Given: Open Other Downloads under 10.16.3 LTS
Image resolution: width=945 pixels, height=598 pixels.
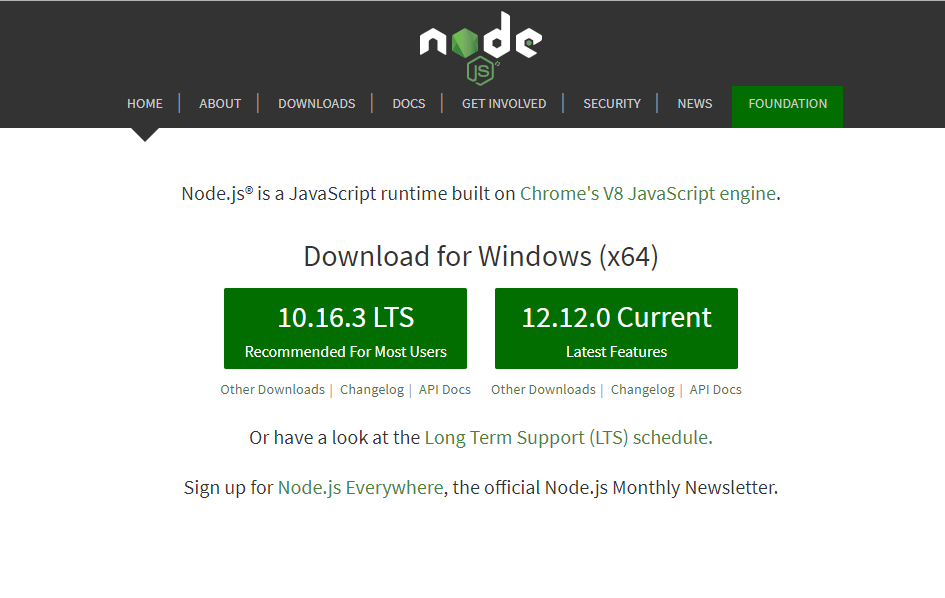Looking at the screenshot, I should click(x=272, y=389).
